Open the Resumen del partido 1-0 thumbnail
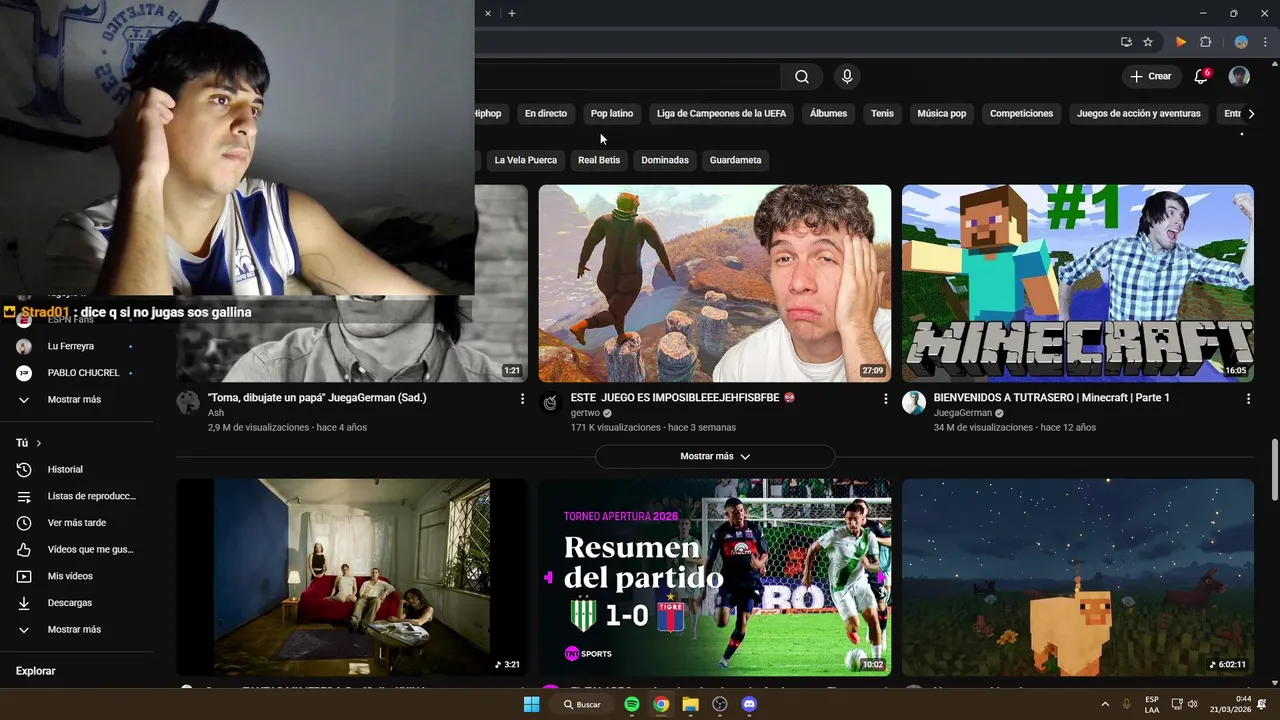Viewport: 1280px width, 720px height. (x=715, y=577)
